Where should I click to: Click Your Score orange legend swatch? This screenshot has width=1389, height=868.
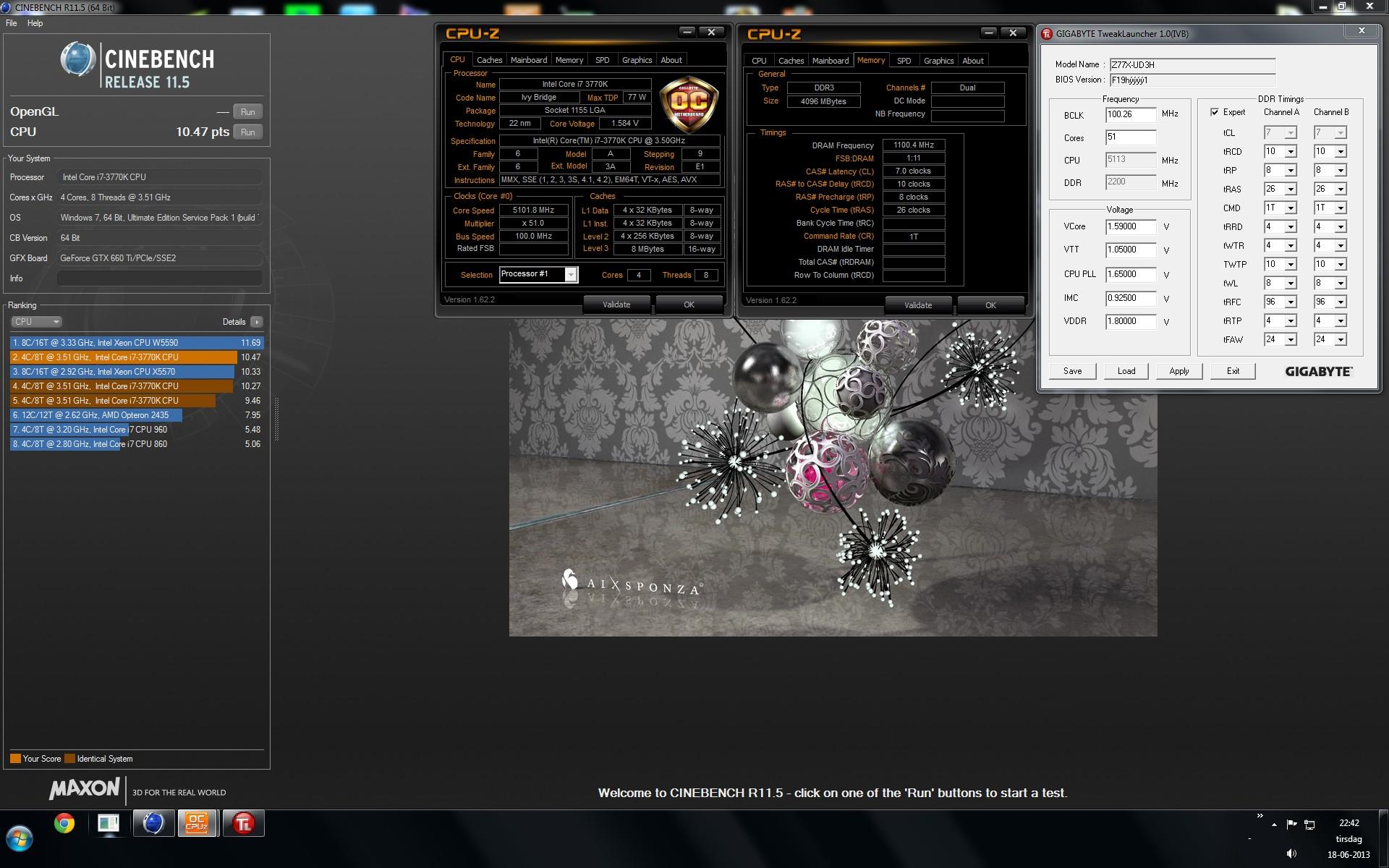pyautogui.click(x=15, y=759)
